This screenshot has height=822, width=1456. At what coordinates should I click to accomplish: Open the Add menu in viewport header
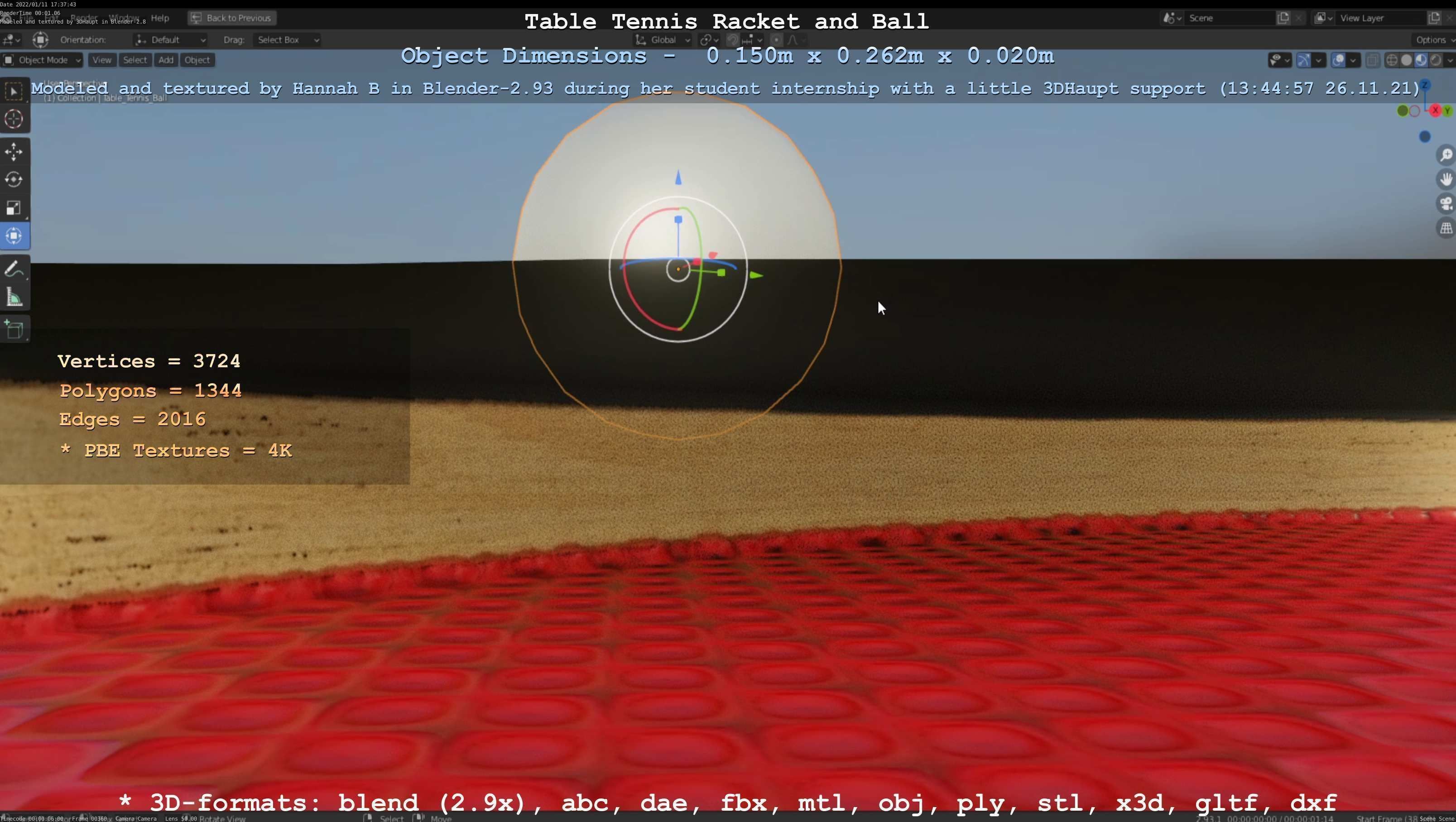(x=166, y=60)
